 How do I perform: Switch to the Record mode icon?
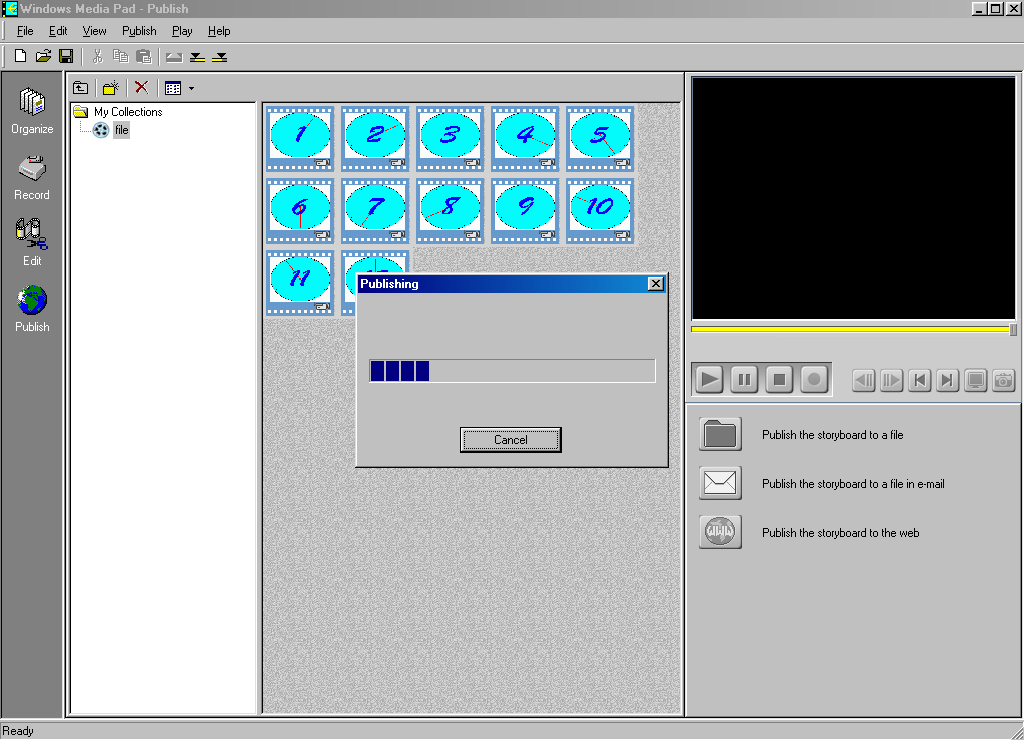pos(32,176)
